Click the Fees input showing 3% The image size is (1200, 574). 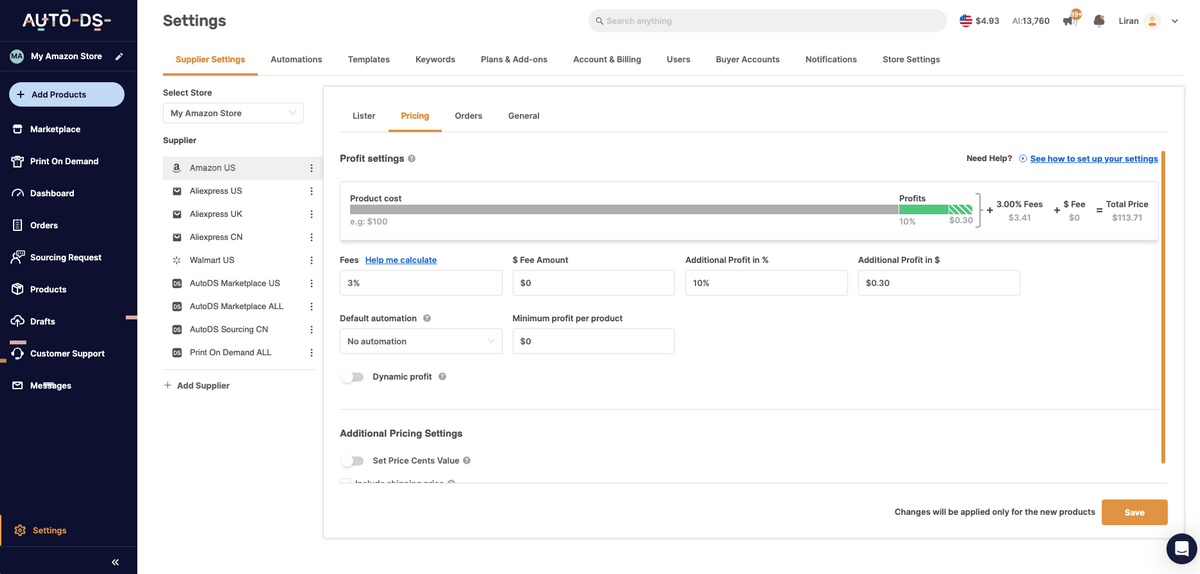[x=421, y=283]
